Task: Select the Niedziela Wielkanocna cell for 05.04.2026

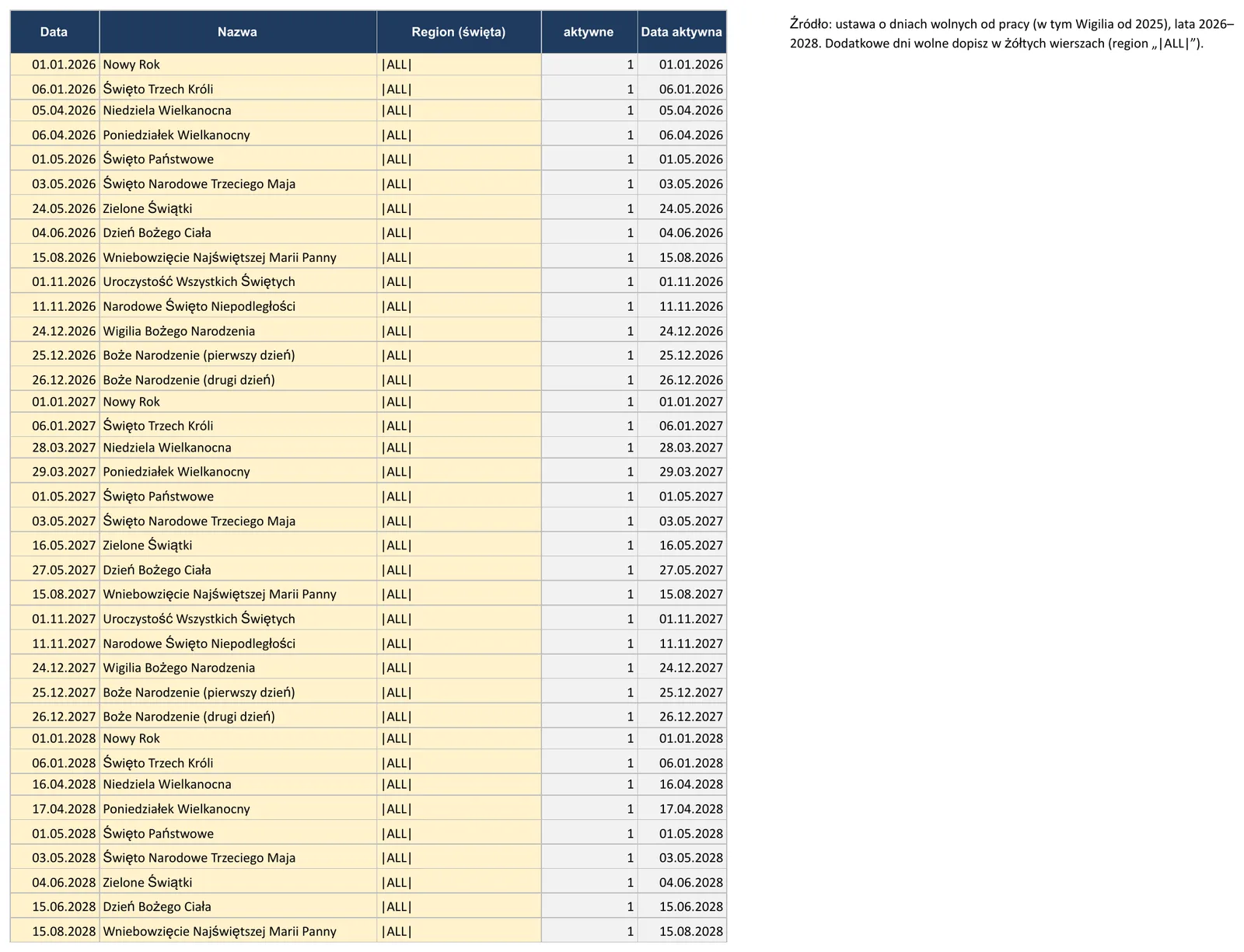Action: 238,110
